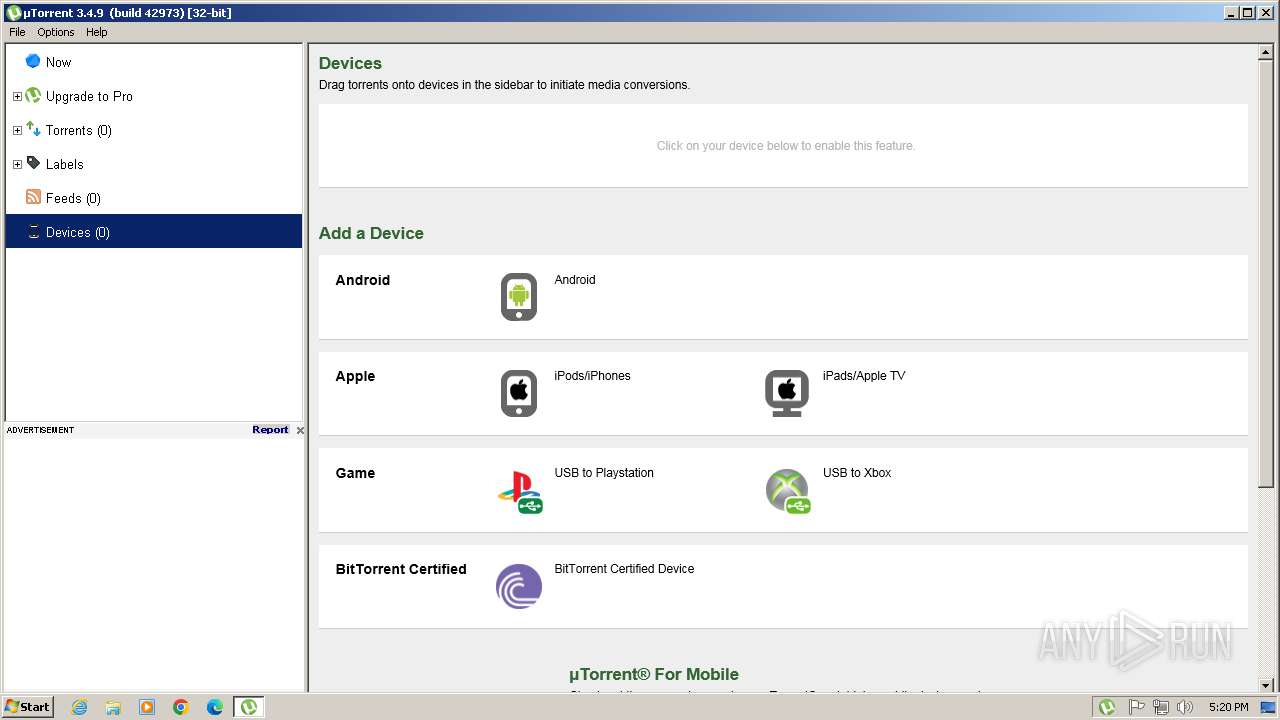Click the Android device label
The image size is (1280, 720).
point(575,280)
